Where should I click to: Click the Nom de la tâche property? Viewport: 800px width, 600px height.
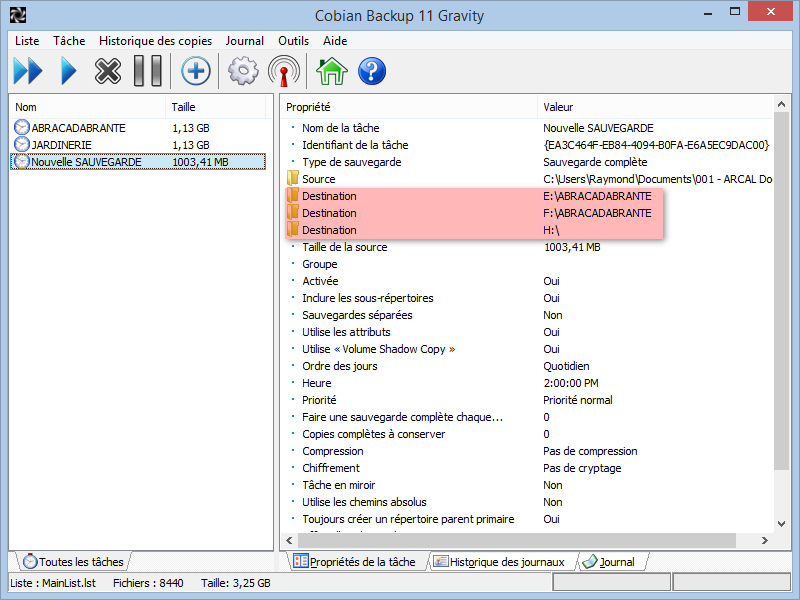[341, 128]
